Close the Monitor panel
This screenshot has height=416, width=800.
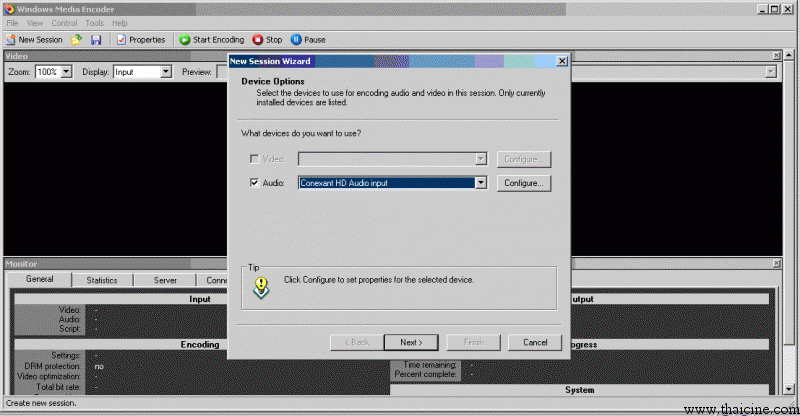coord(777,263)
